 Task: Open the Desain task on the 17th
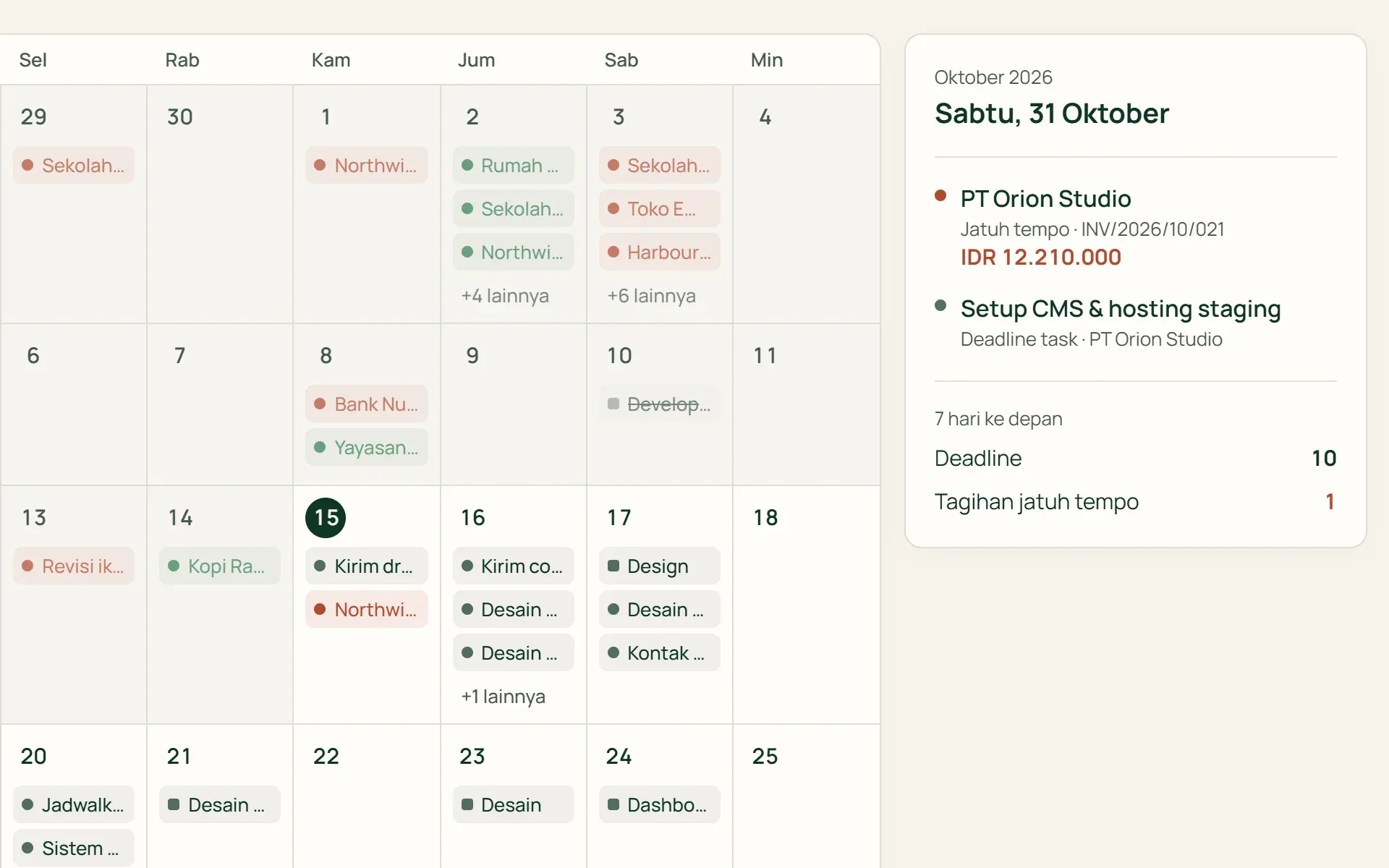pyautogui.click(x=659, y=609)
